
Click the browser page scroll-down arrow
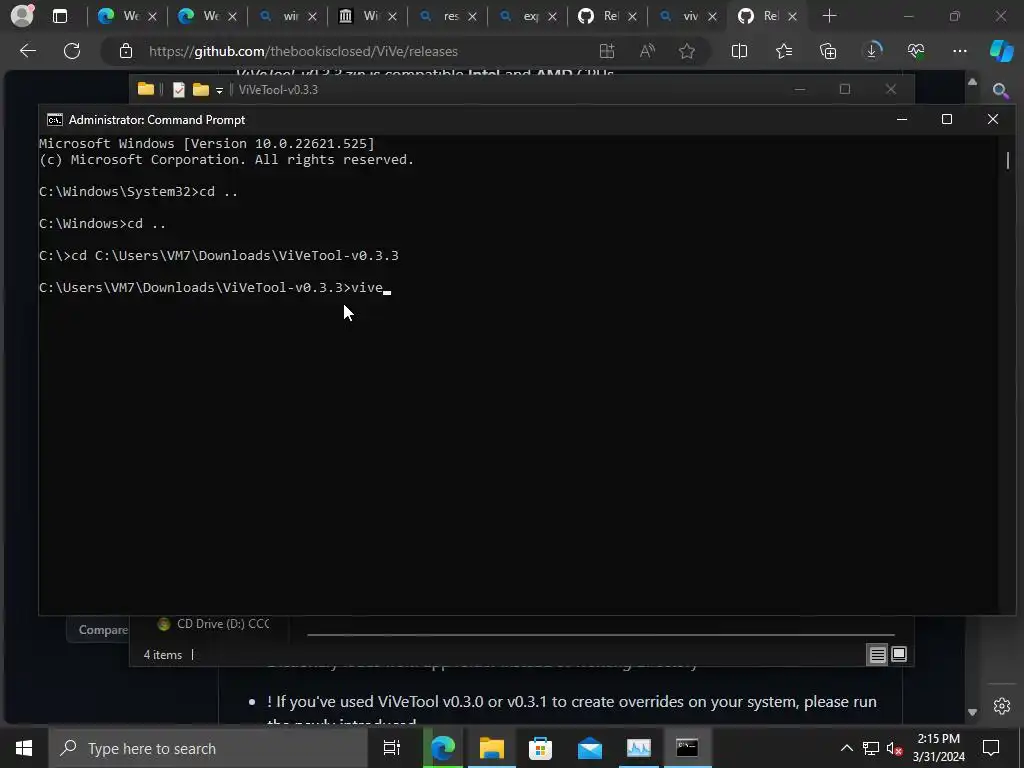click(972, 712)
